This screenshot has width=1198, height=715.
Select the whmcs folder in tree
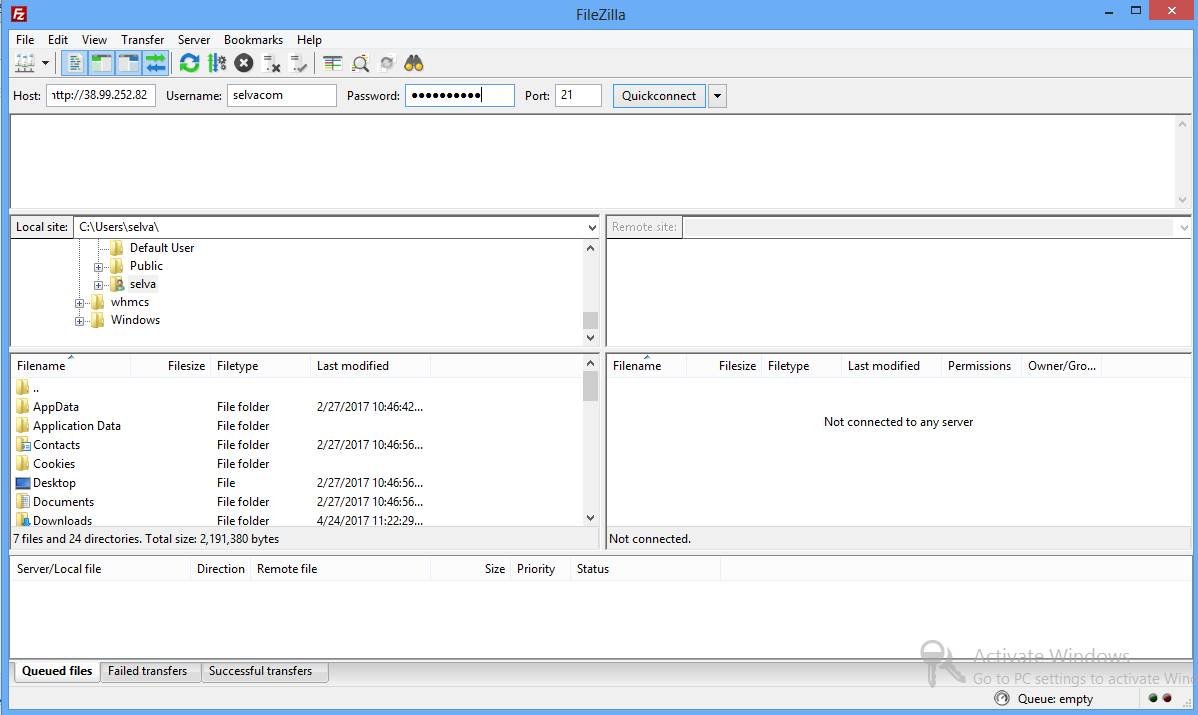(130, 302)
